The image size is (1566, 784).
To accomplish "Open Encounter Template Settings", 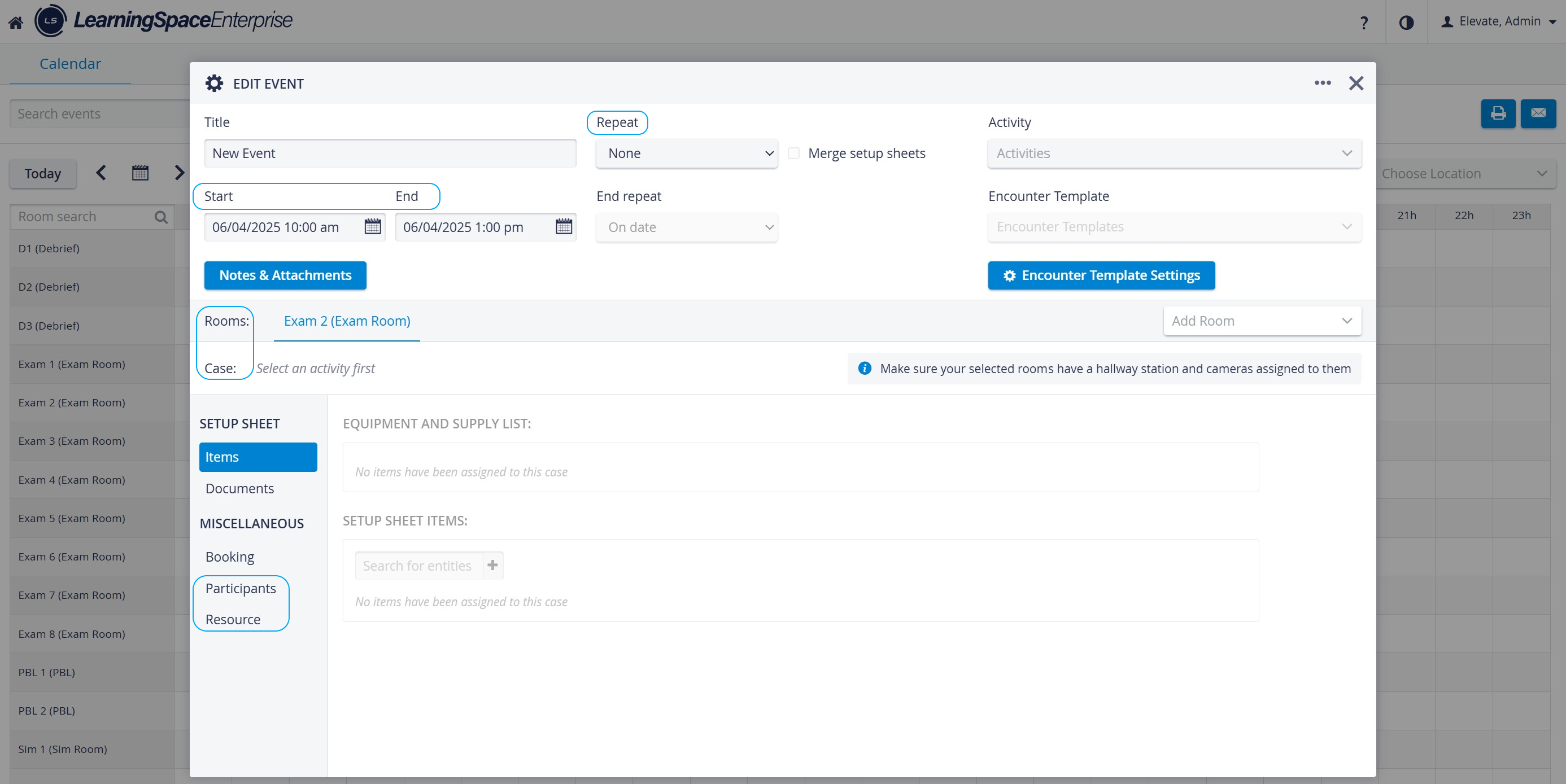I will point(1101,275).
